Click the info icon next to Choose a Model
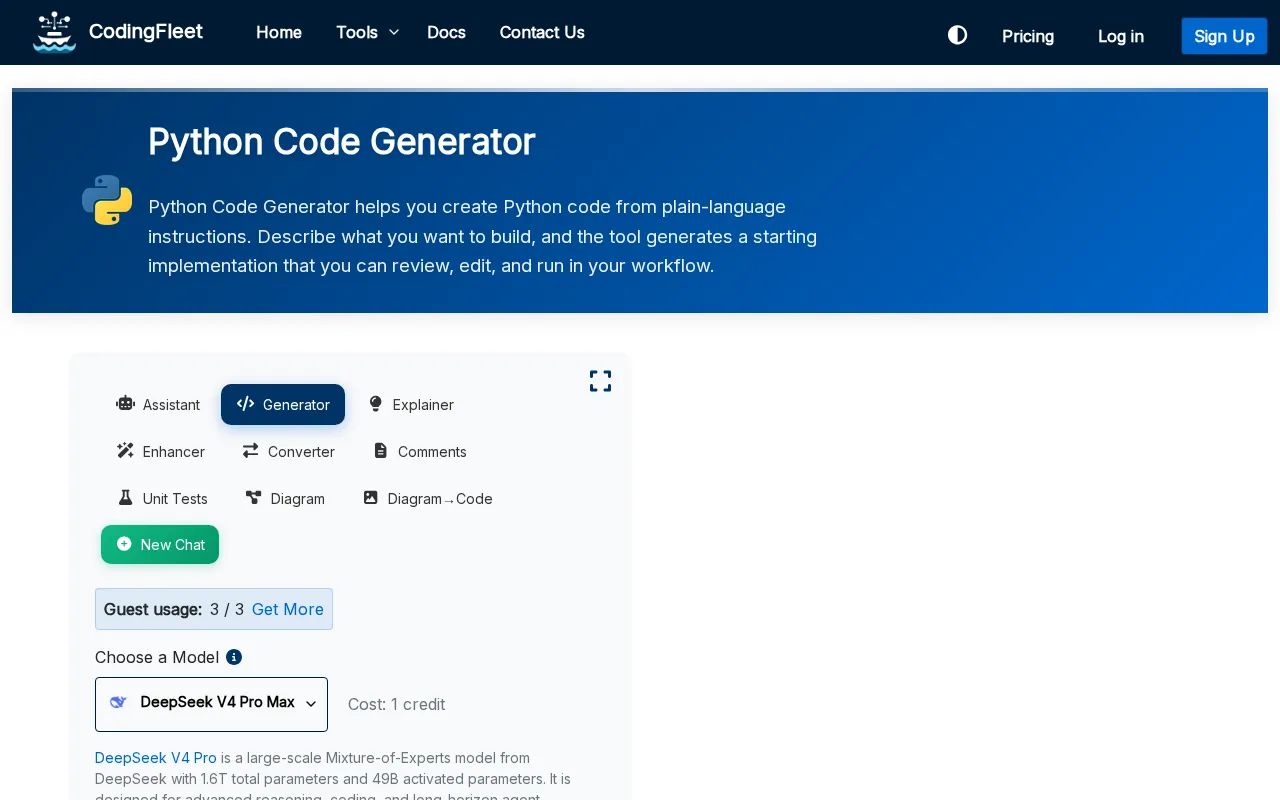The height and width of the screenshot is (800, 1280). pos(234,657)
